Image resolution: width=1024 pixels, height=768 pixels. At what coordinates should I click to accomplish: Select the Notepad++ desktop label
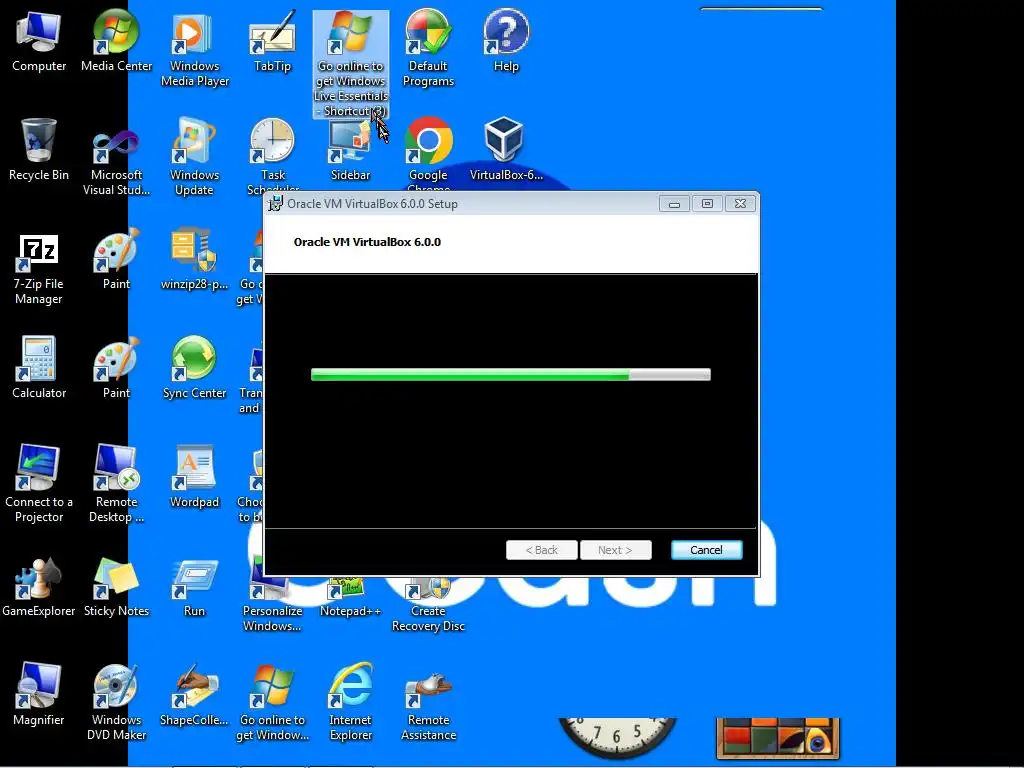[350, 611]
